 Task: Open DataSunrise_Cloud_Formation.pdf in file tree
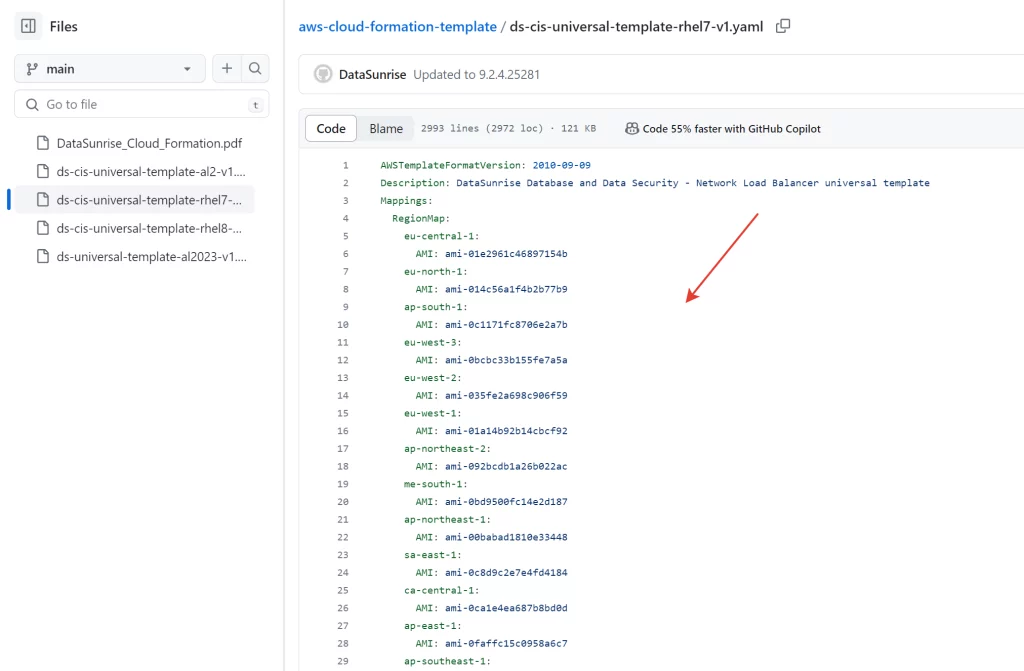coord(148,143)
